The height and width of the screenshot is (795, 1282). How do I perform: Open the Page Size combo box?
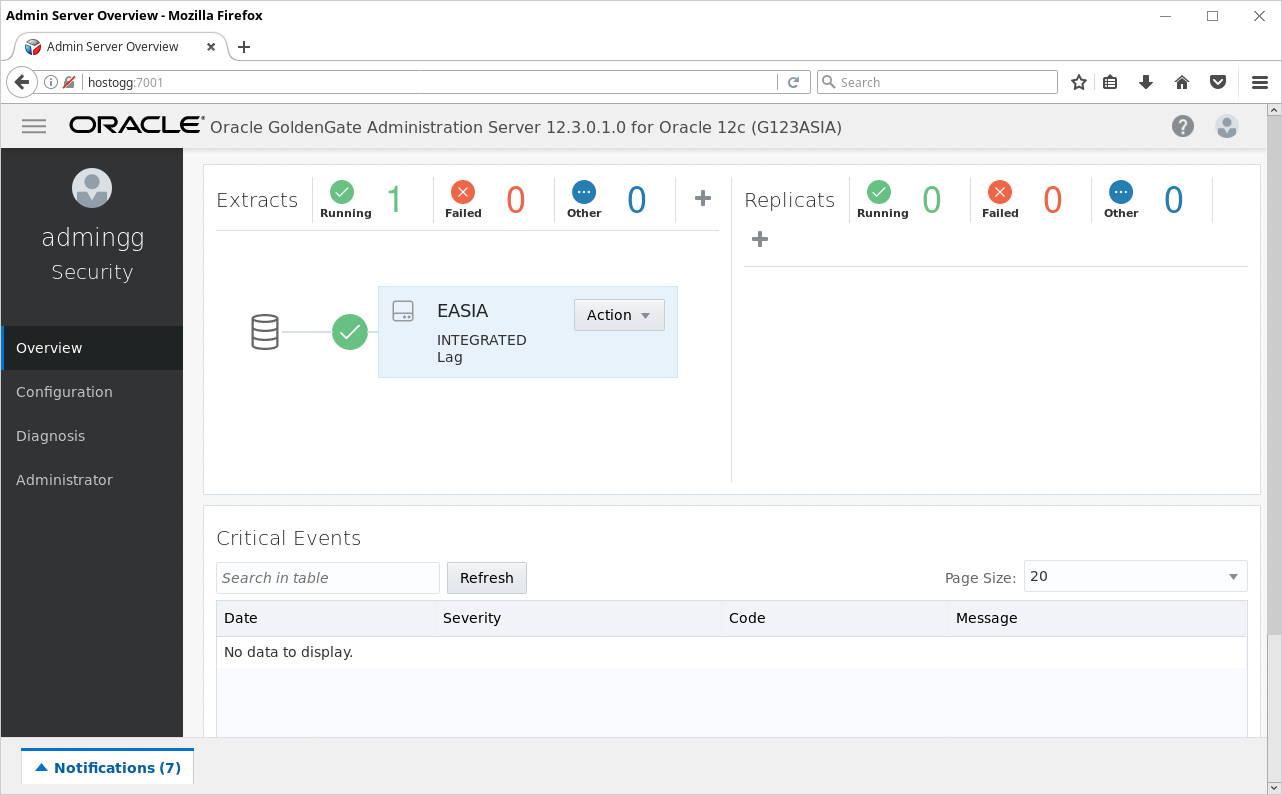(x=1135, y=576)
